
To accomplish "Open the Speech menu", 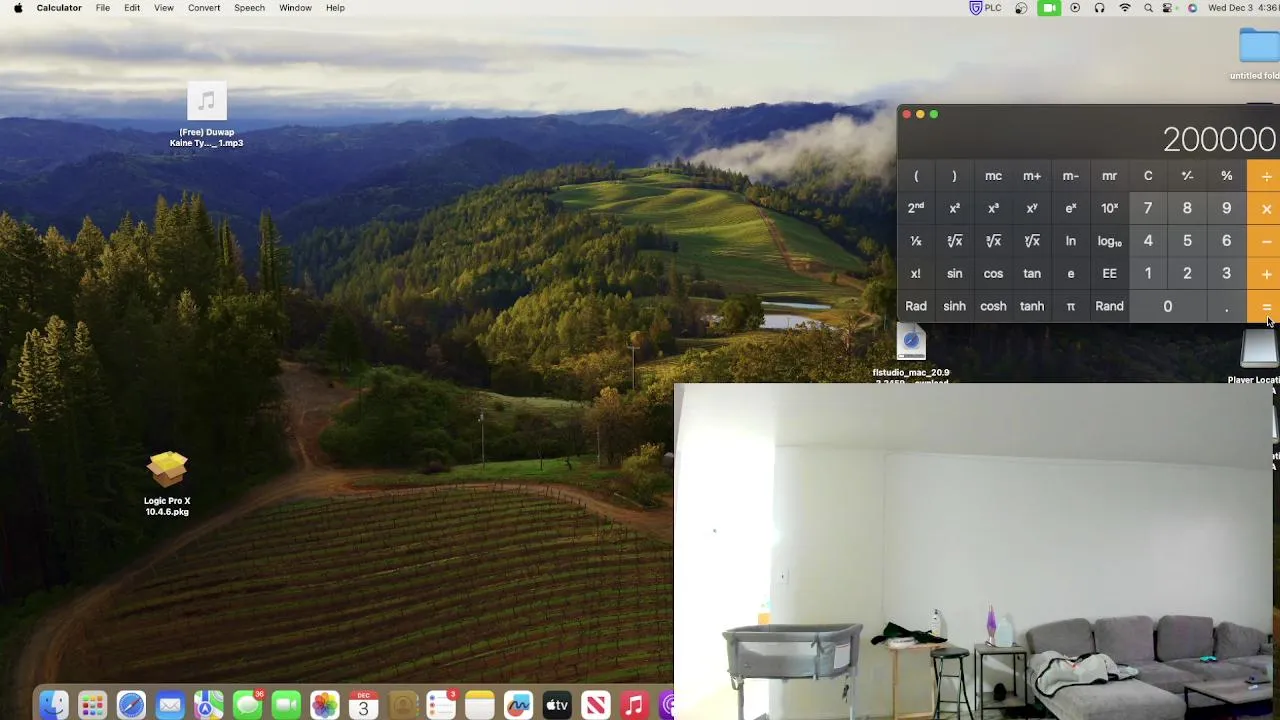I will [x=249, y=8].
